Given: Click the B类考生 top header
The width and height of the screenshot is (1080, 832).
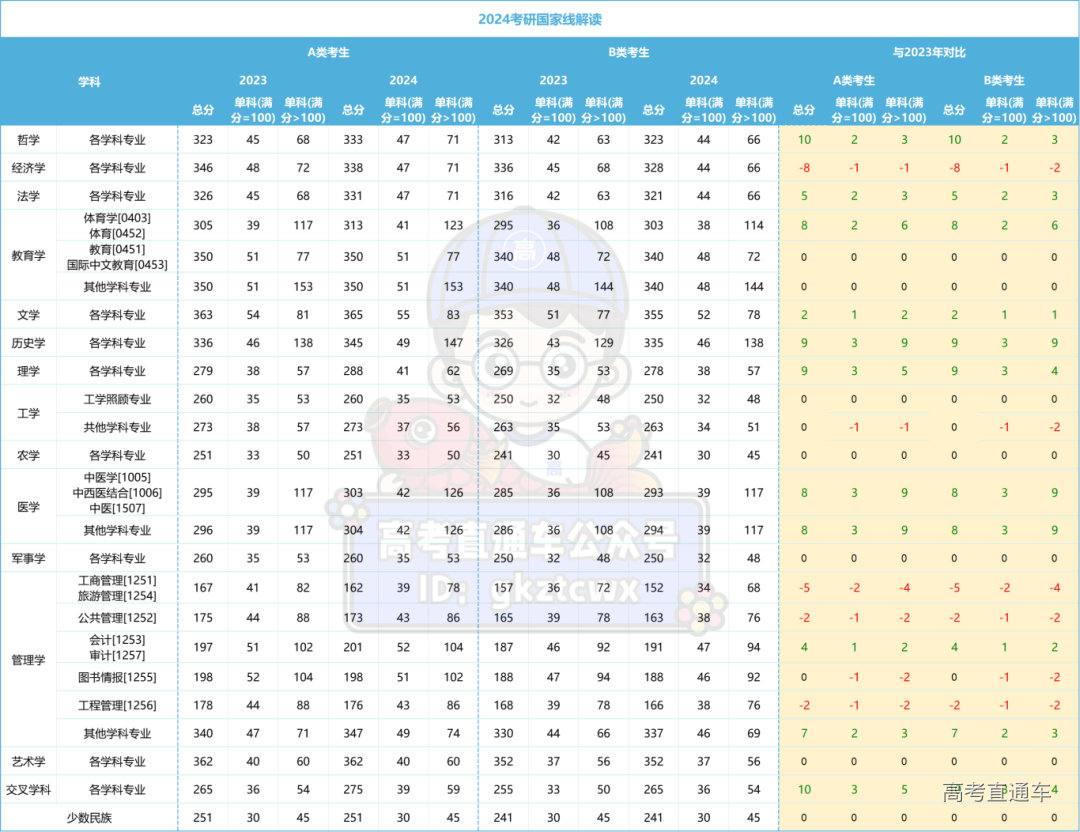Looking at the screenshot, I should coord(628,52).
